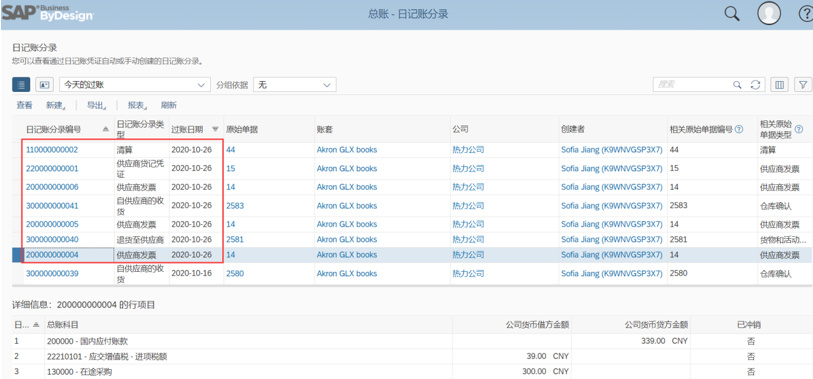
Task: Open journal entry 300000000041
Action: pos(52,206)
